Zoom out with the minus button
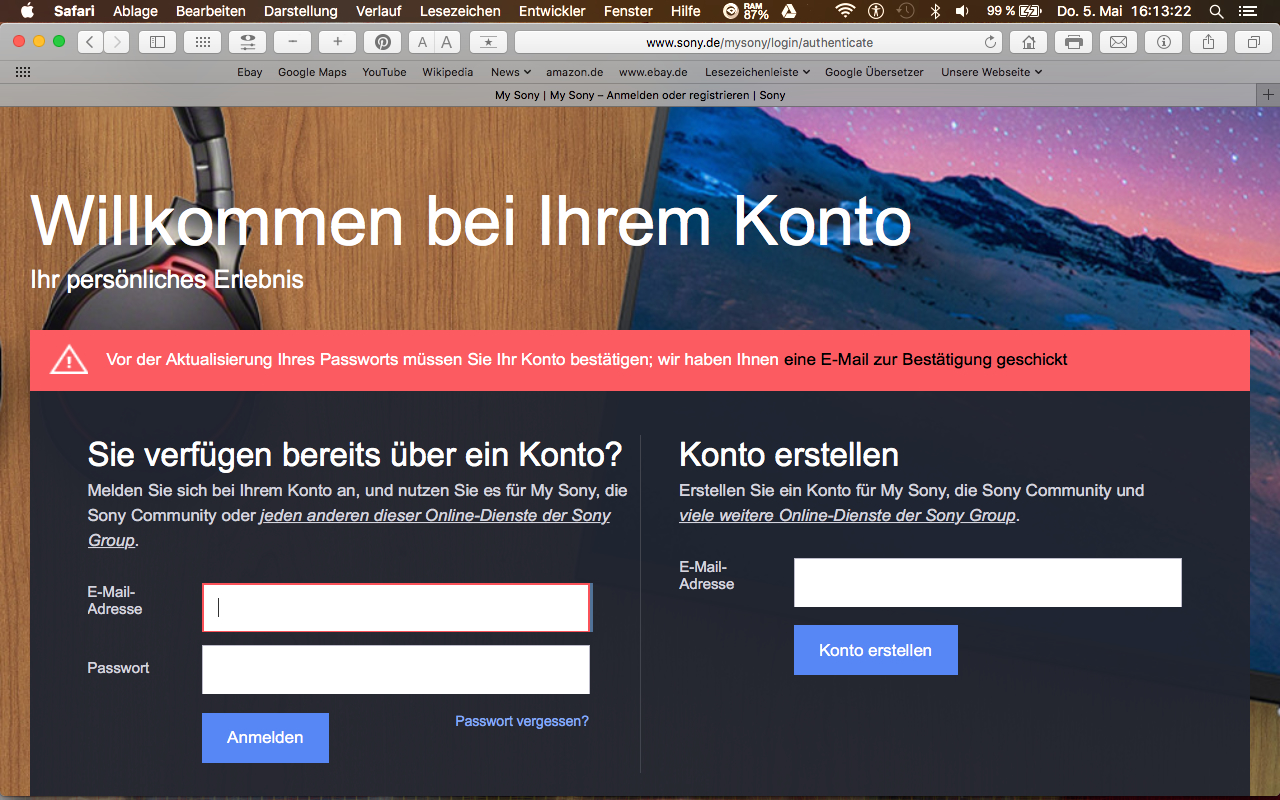Image resolution: width=1280 pixels, height=800 pixels. coord(292,42)
